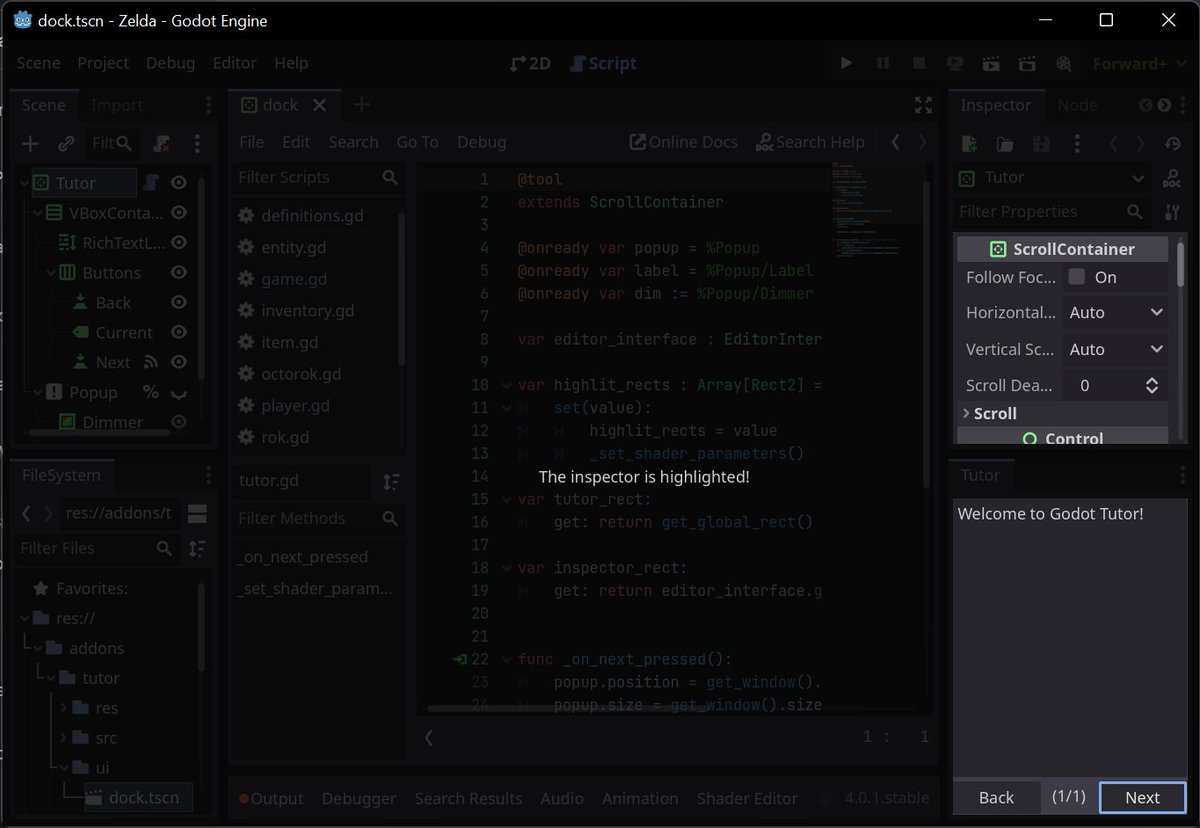Toggle RichTextLabel node visibility
Image resolution: width=1200 pixels, height=828 pixels.
pyautogui.click(x=179, y=243)
